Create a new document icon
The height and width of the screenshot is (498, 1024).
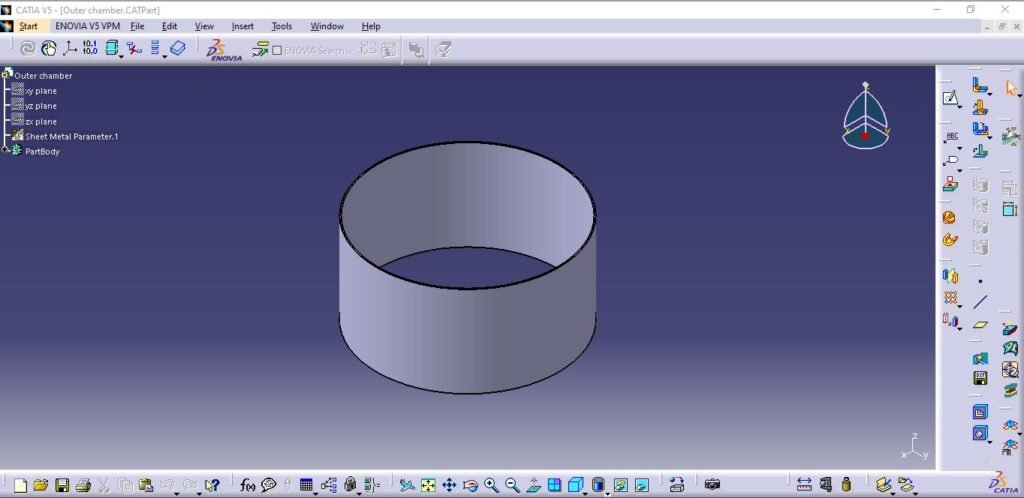pyautogui.click(x=21, y=485)
